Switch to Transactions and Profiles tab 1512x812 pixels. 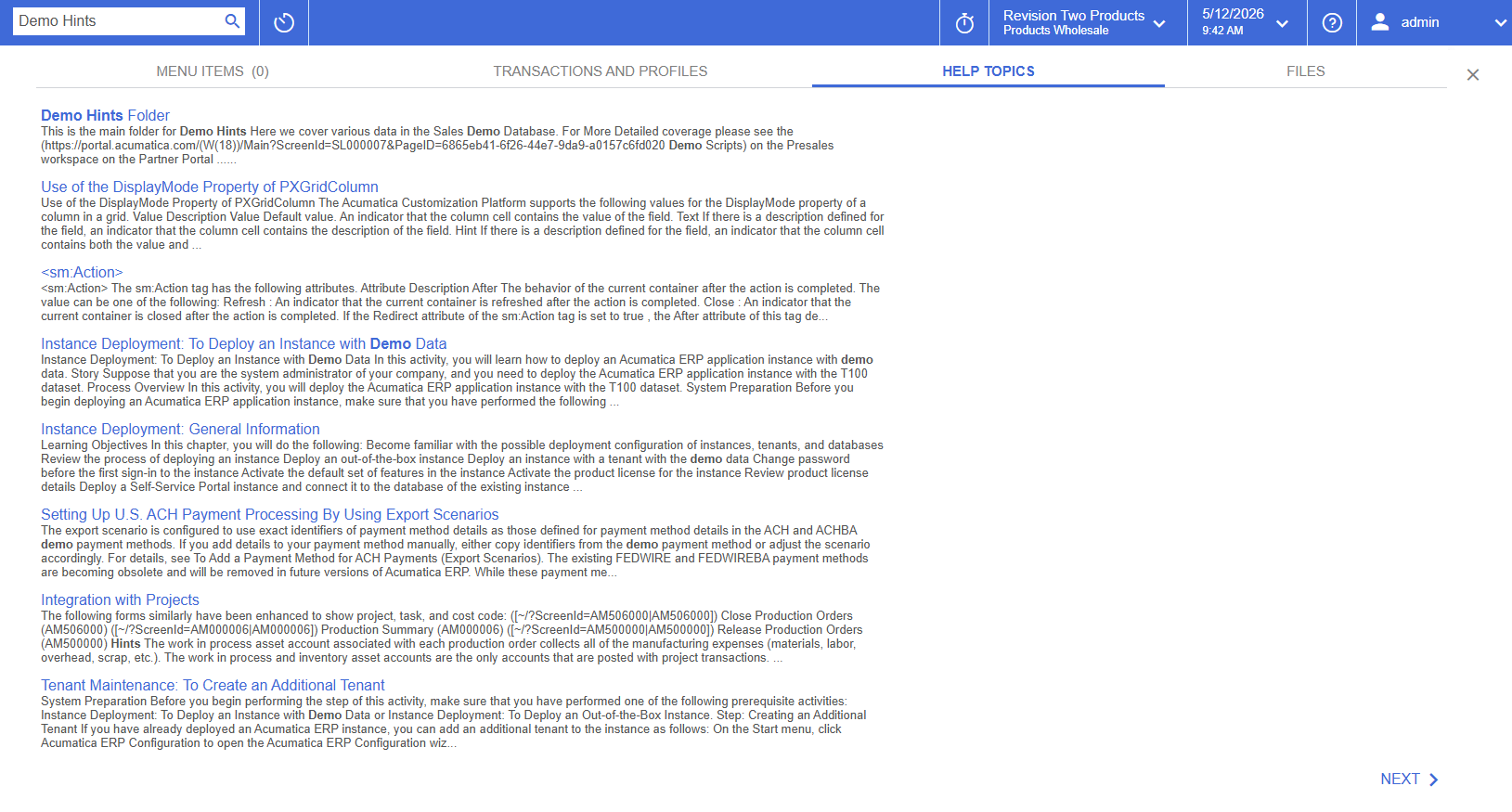[601, 71]
